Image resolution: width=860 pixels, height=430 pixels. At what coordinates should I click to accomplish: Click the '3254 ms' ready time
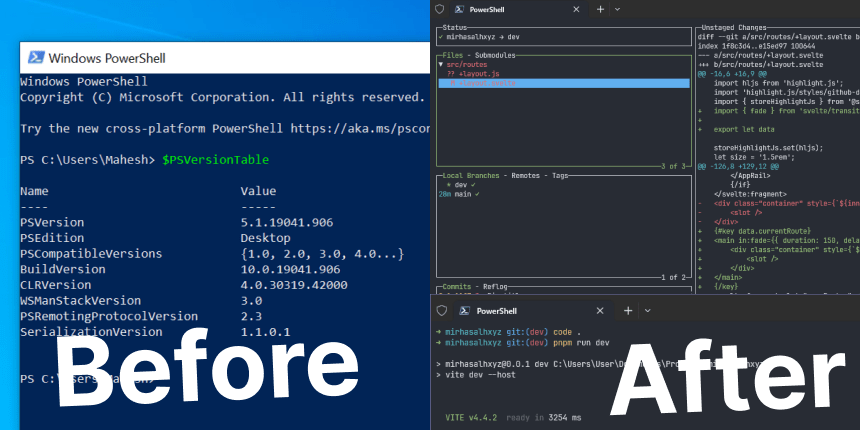(x=564, y=418)
